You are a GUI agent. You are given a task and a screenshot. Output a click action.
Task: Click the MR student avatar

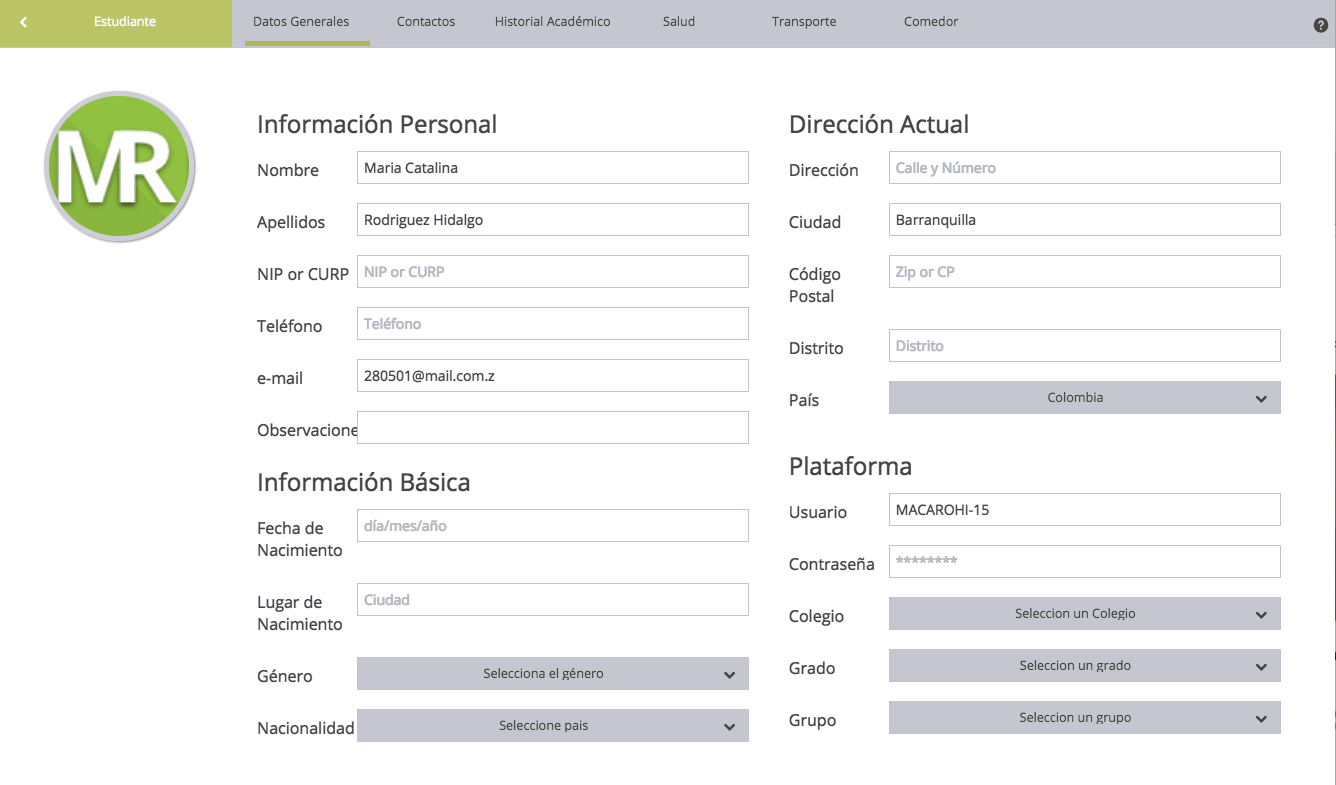click(120, 166)
